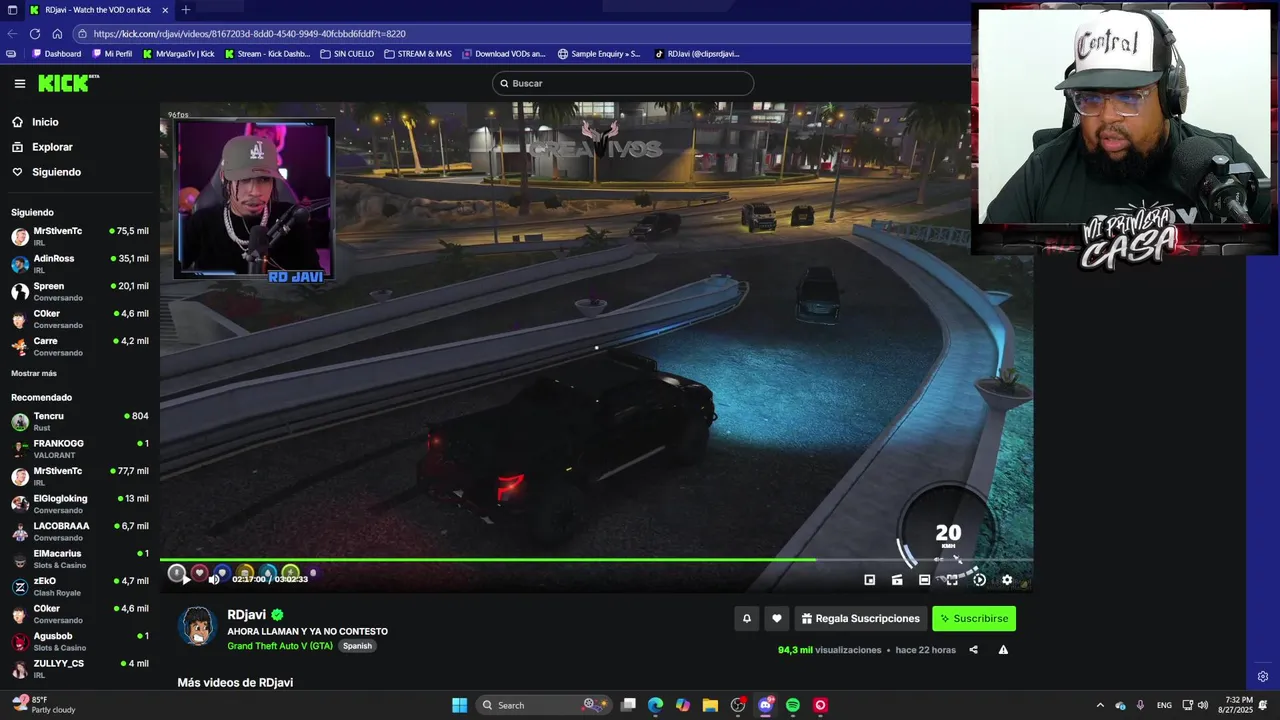The width and height of the screenshot is (1280, 720).
Task: Click the browser address bar URL
Action: (x=250, y=33)
